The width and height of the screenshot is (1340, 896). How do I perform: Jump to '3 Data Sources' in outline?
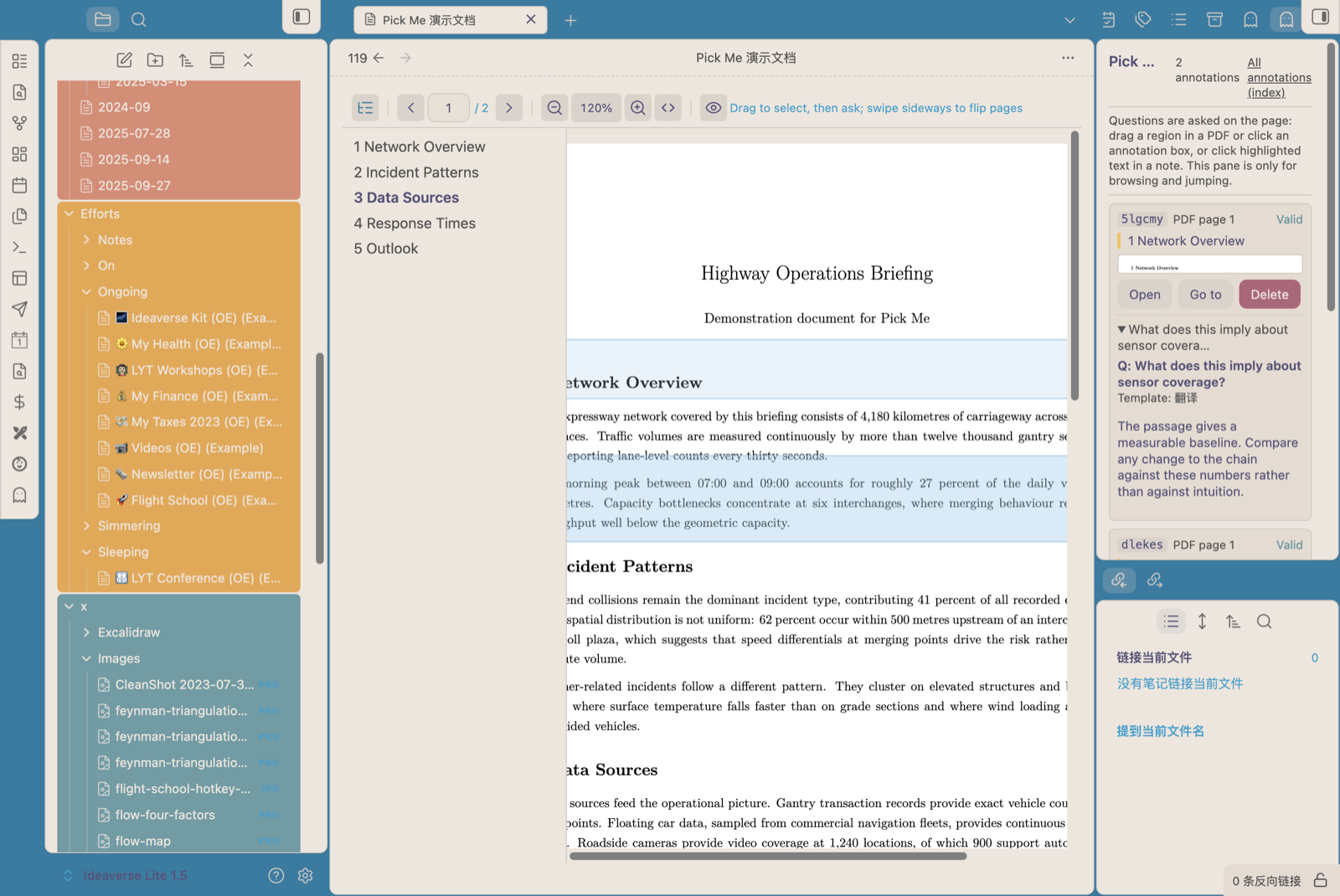[406, 198]
